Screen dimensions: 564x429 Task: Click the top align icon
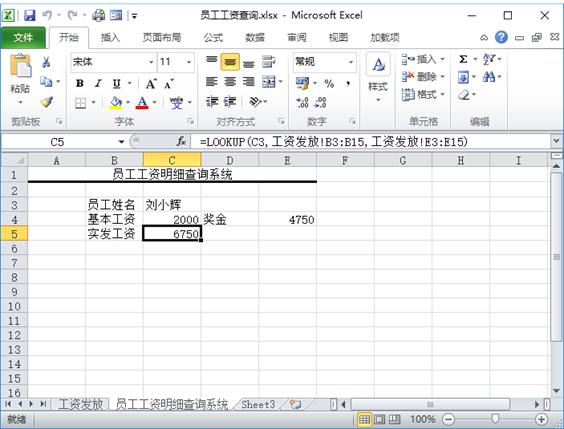point(212,61)
